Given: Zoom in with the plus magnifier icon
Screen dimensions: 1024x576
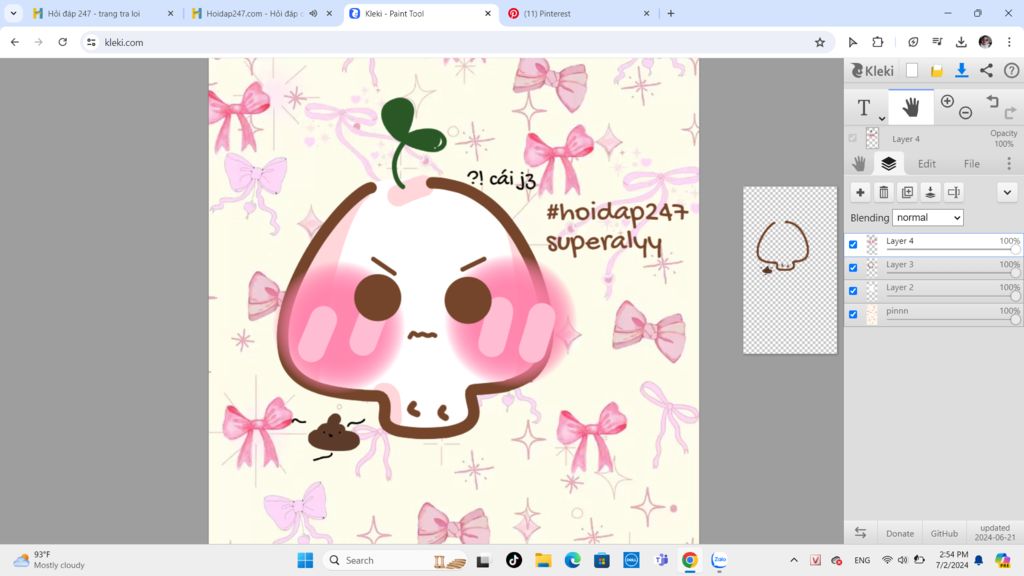Looking at the screenshot, I should (x=947, y=101).
